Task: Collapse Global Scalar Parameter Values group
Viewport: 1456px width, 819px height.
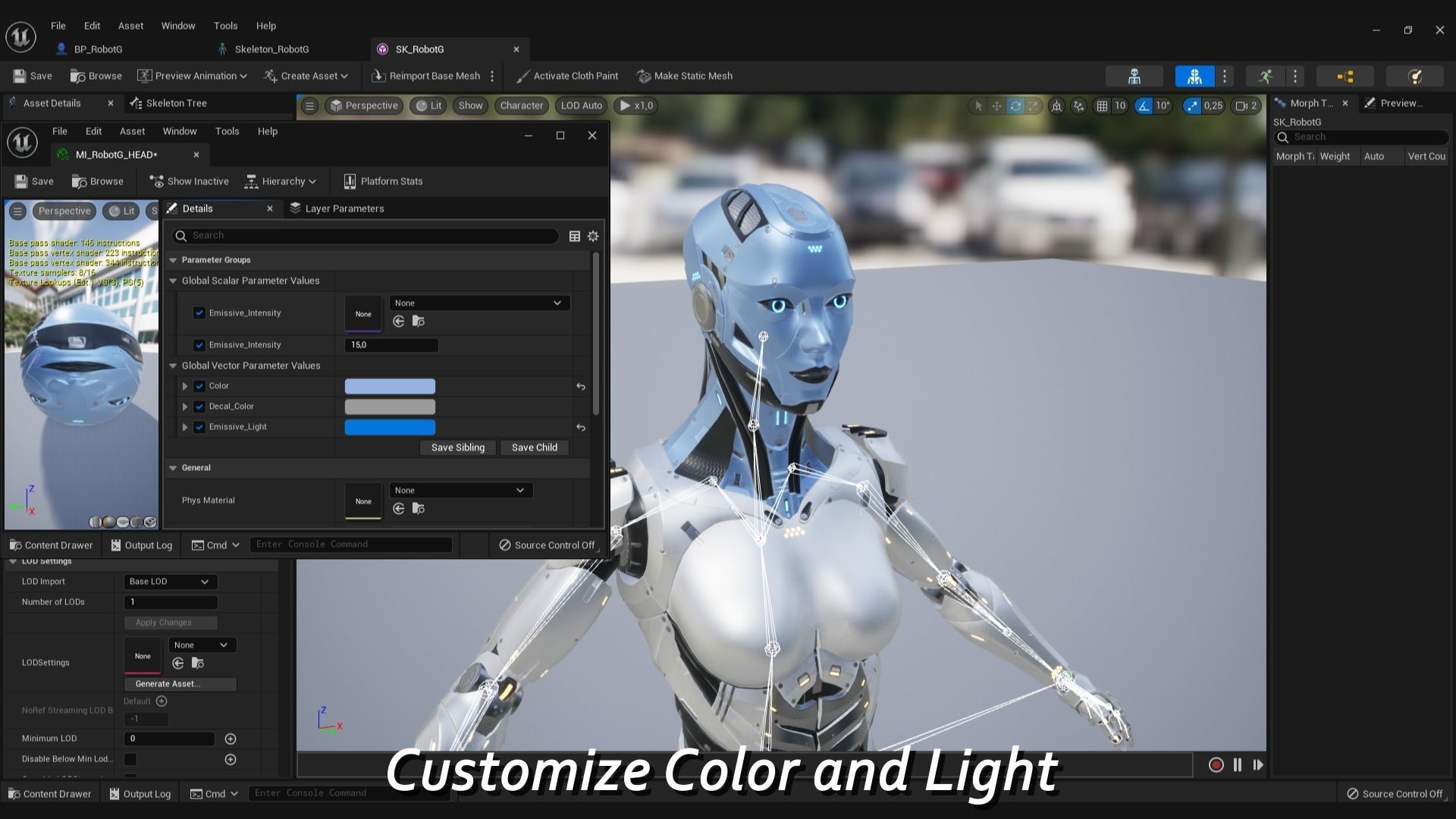Action: (x=173, y=281)
